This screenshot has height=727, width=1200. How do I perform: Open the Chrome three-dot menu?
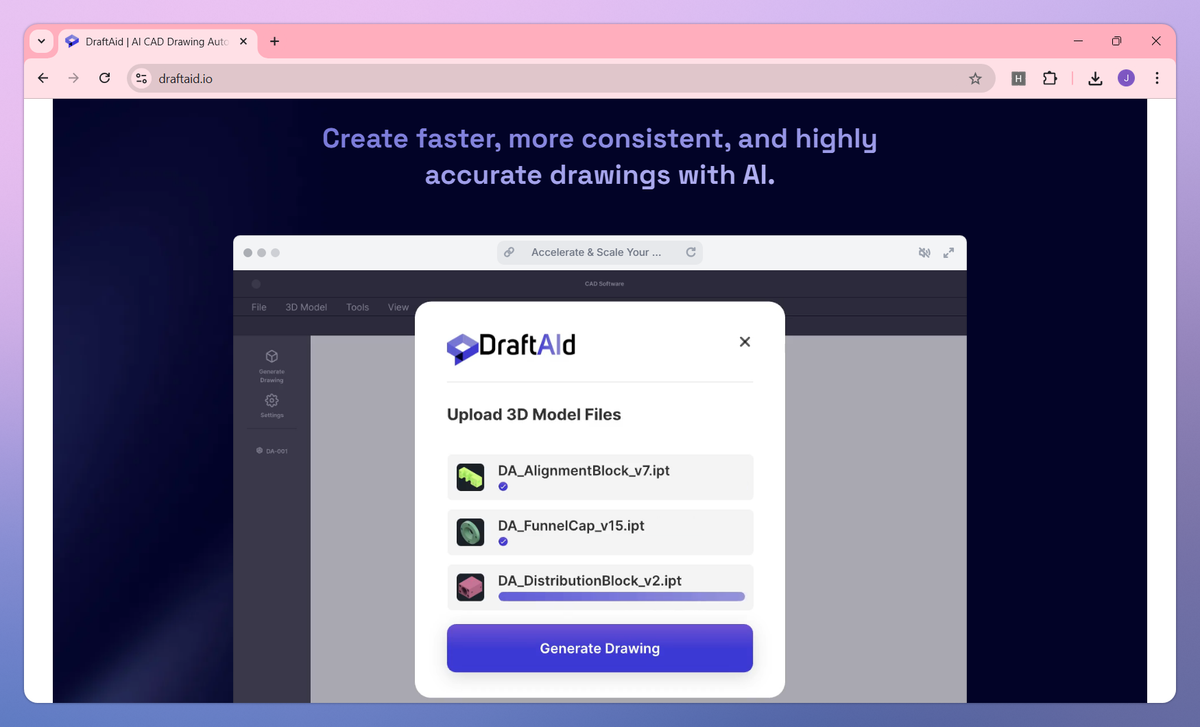[x=1157, y=78]
